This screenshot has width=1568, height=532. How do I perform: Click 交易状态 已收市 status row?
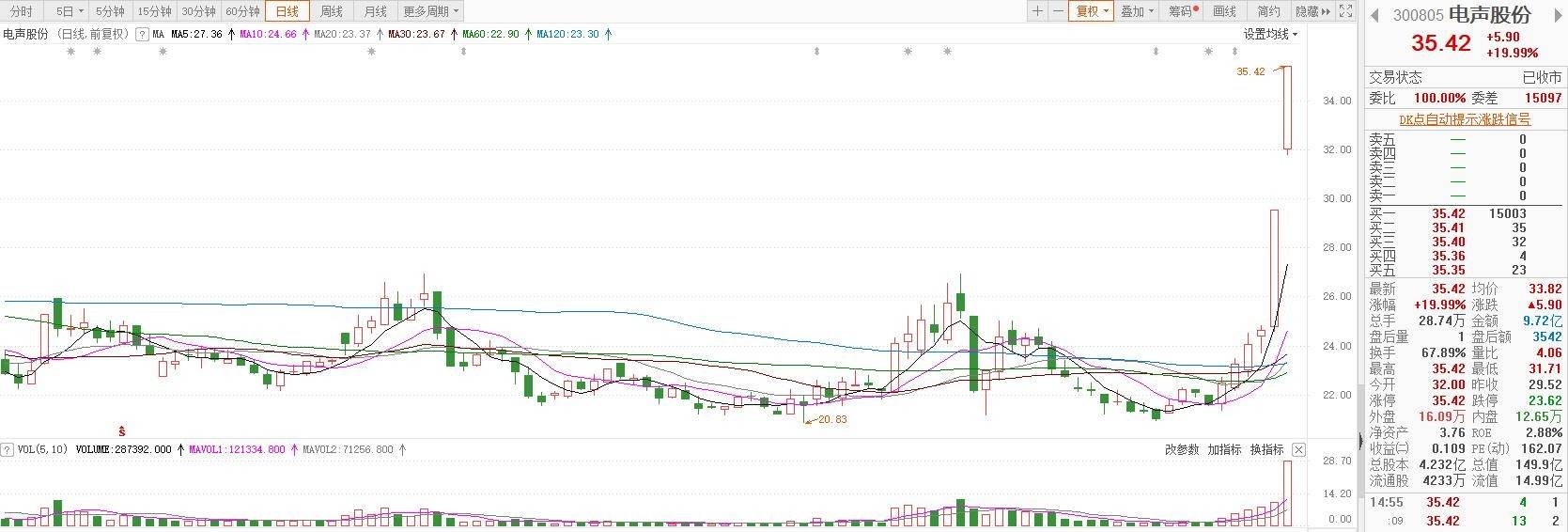pyautogui.click(x=1465, y=77)
